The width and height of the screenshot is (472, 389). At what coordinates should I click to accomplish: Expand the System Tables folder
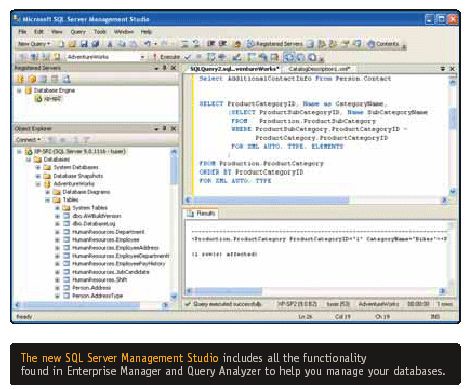tap(57, 208)
